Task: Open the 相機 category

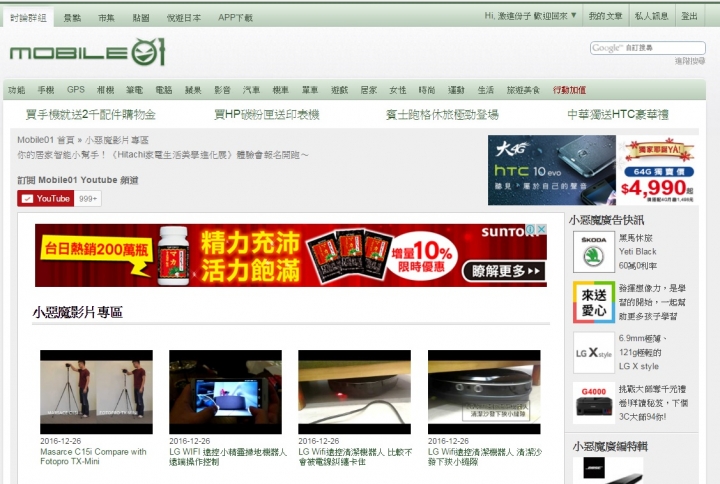Action: (105, 90)
